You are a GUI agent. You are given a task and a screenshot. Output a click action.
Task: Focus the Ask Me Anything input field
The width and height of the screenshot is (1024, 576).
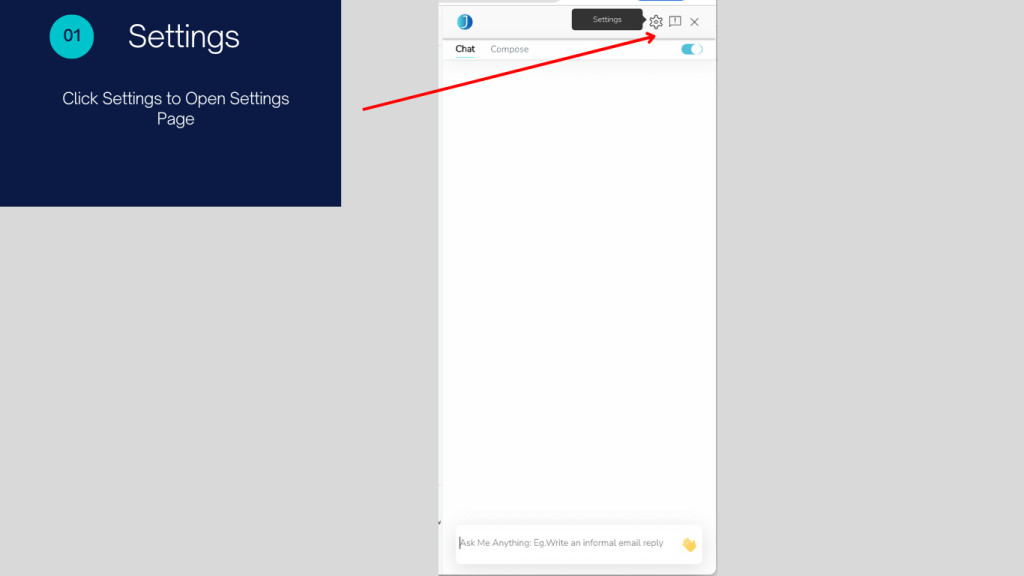click(565, 543)
